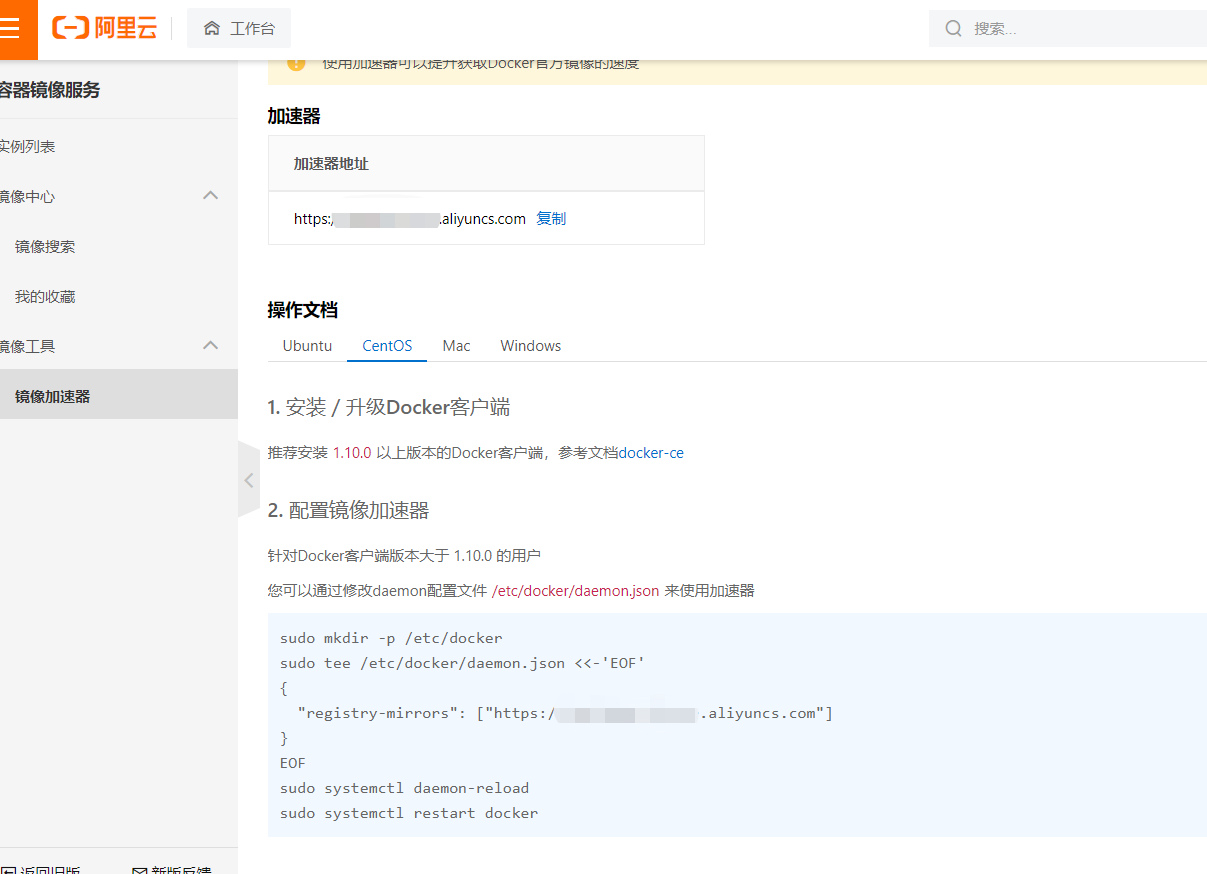Open 镜像搜索 in the sidebar
This screenshot has width=1207, height=874.
45,246
